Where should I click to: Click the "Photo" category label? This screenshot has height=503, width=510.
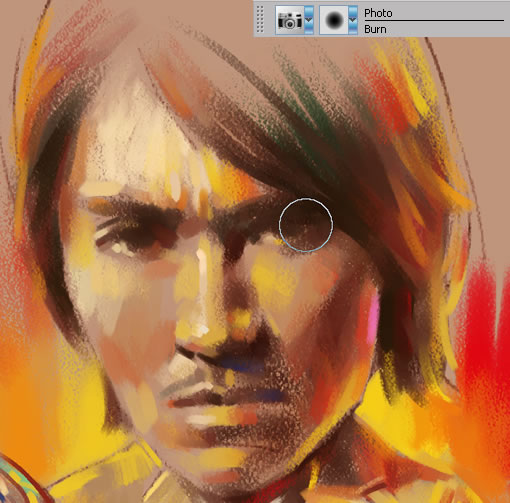tap(378, 13)
